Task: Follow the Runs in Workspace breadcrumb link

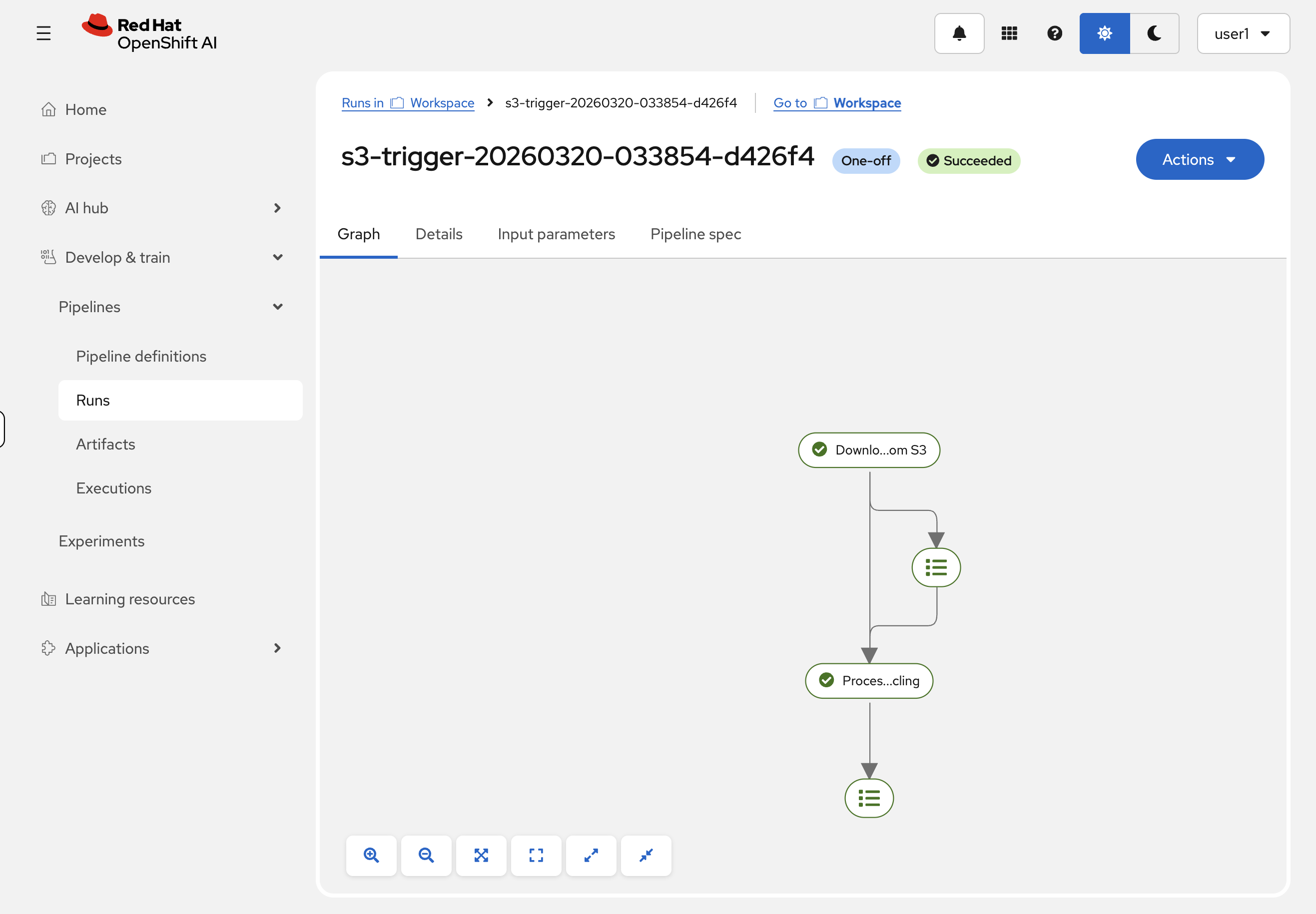Action: coord(407,102)
